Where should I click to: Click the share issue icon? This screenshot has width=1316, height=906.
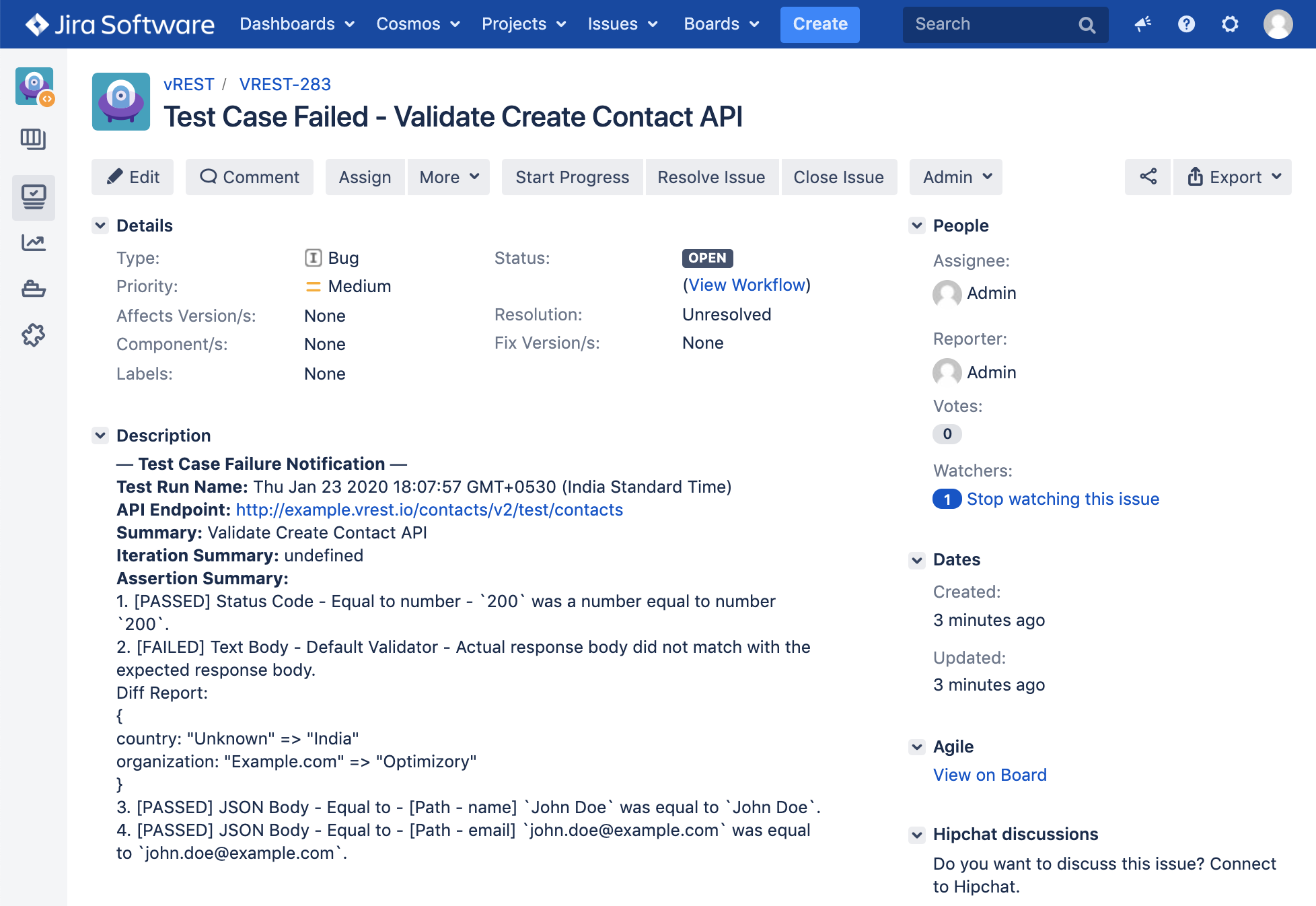(x=1148, y=177)
